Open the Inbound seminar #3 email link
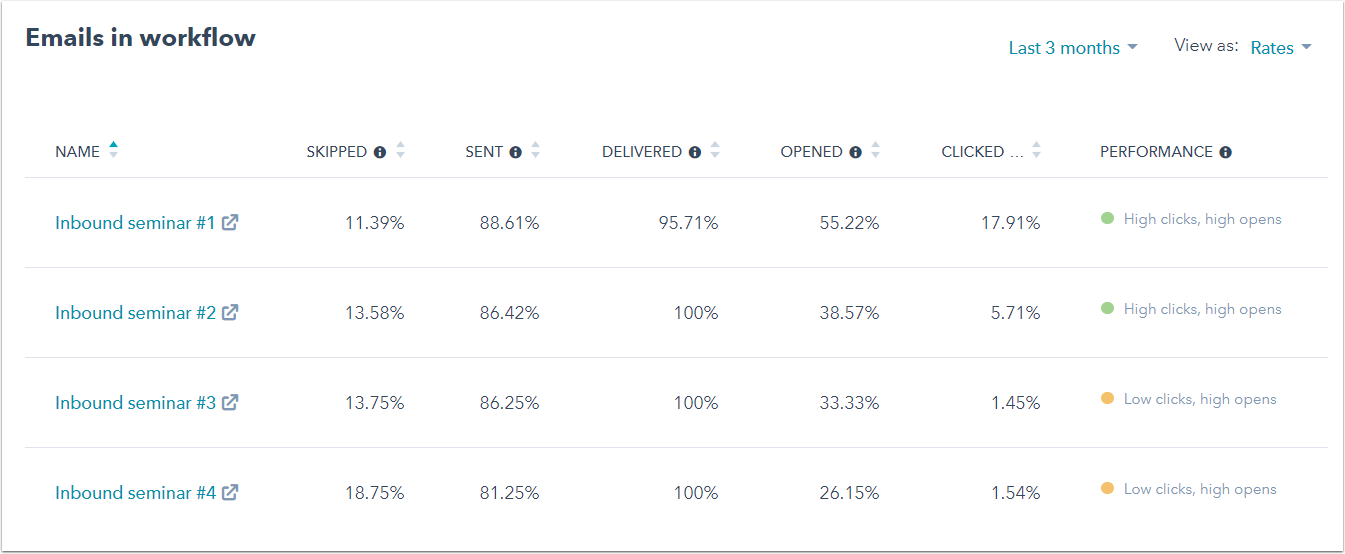The height and width of the screenshot is (554, 1345). [x=135, y=403]
